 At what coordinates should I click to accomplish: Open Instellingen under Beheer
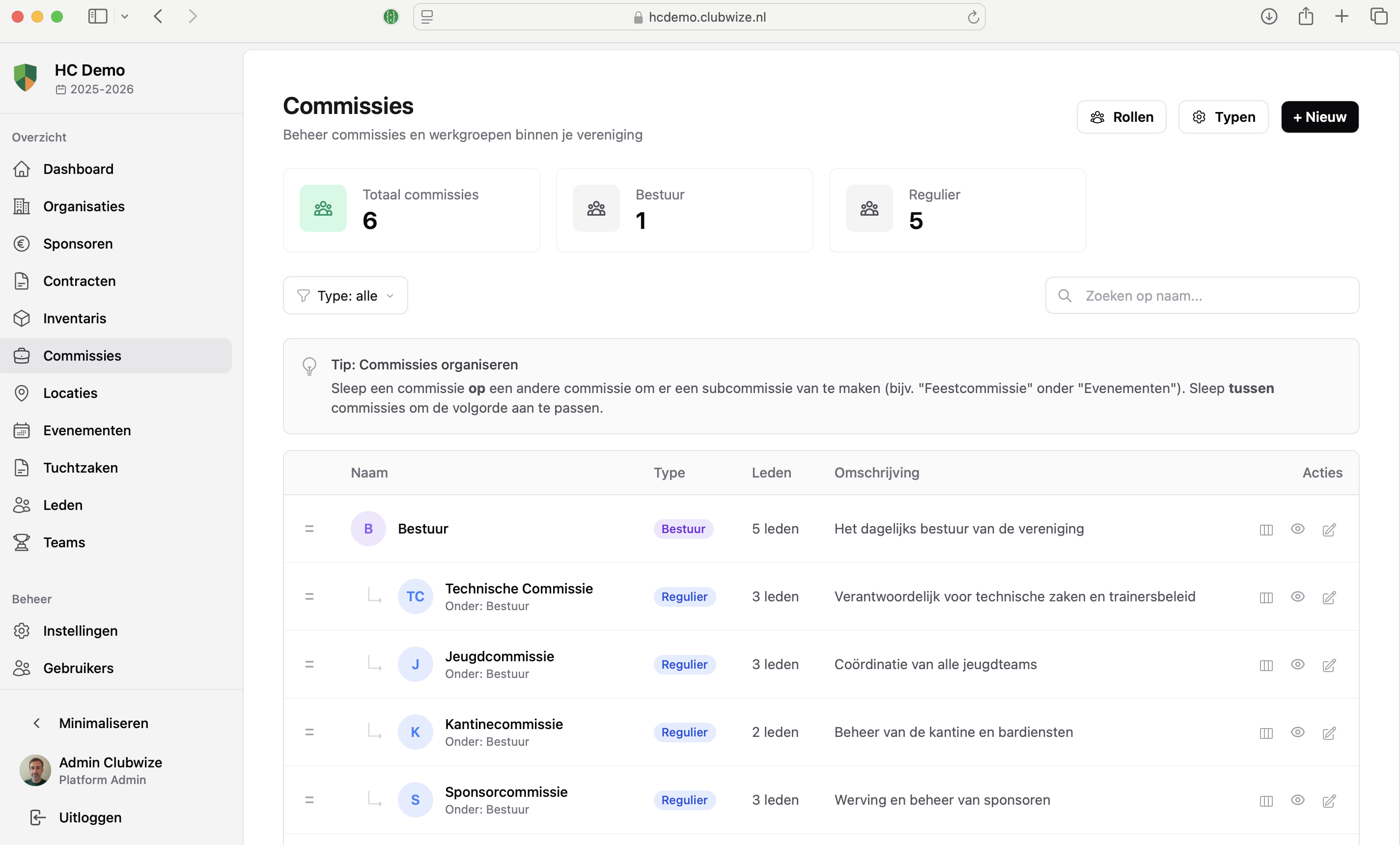click(80, 630)
